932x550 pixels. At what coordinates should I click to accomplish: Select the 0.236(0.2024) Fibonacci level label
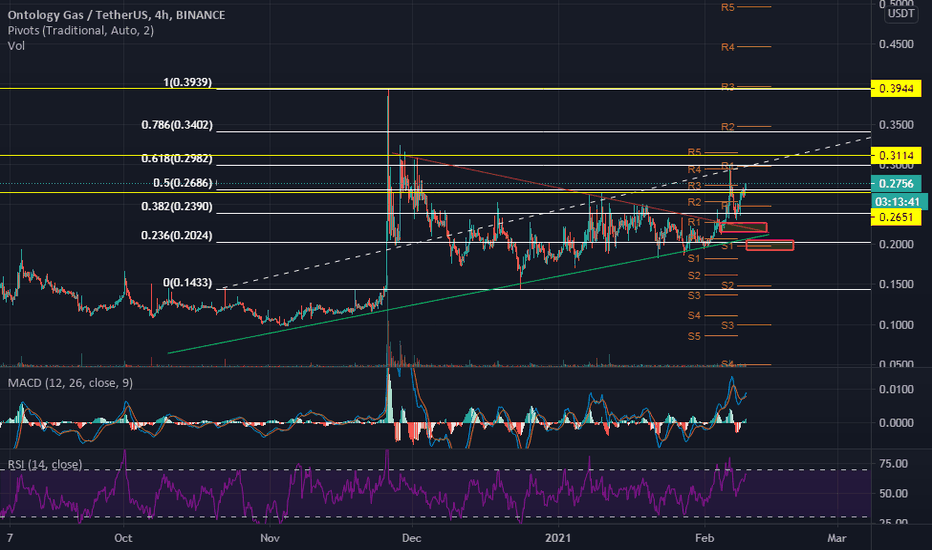click(177, 235)
